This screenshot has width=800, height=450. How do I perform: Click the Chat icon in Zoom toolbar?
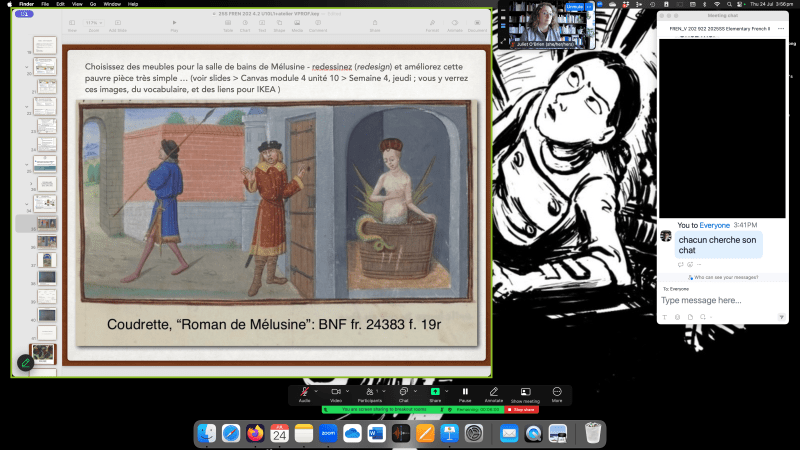click(x=403, y=391)
